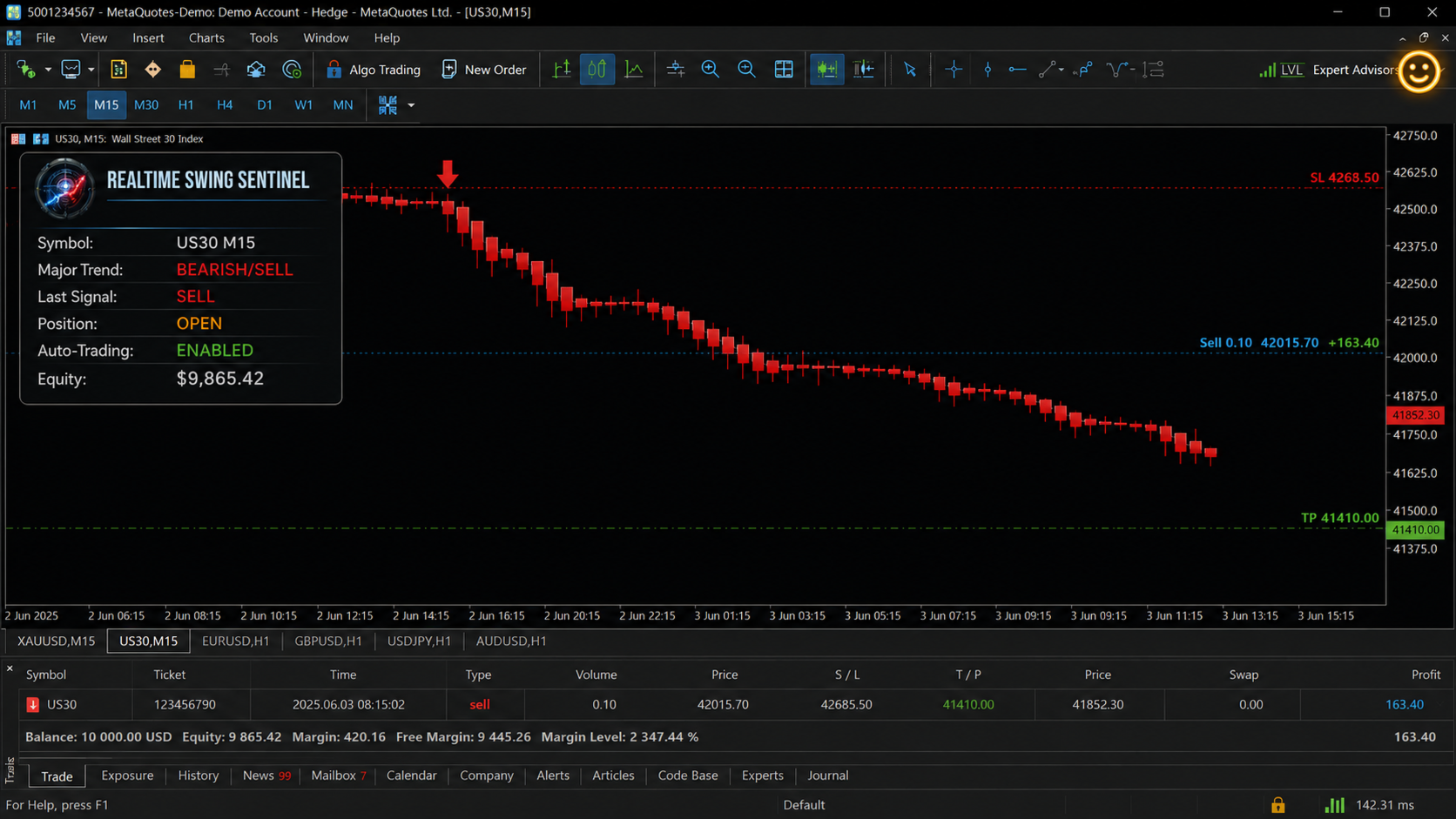Image resolution: width=1456 pixels, height=819 pixels.
Task: Click the chart objects list icon
Action: pos(675,70)
